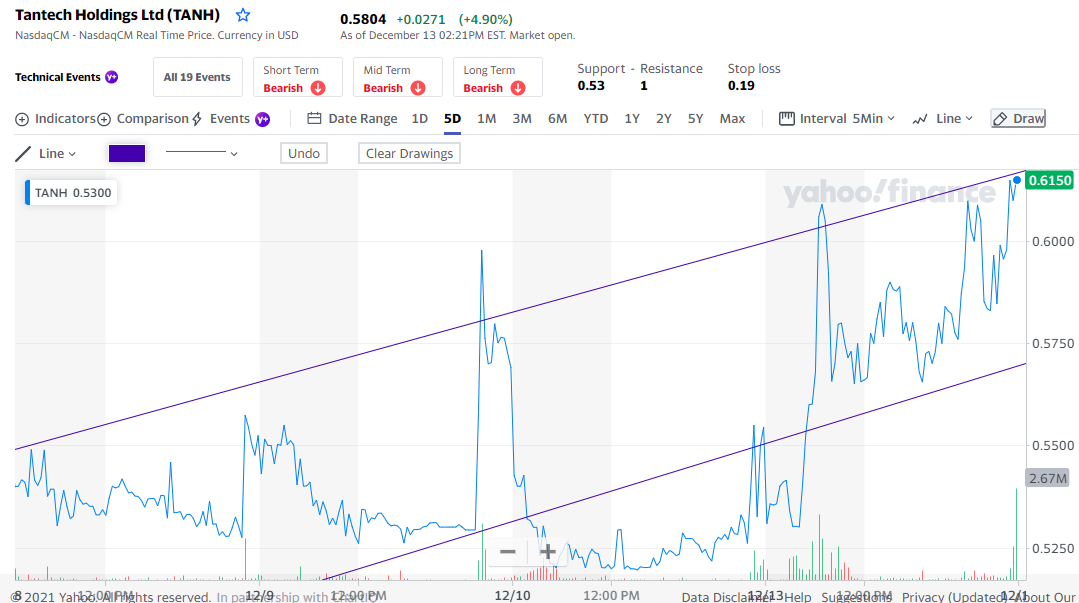Switch chart range to 3M
Viewport: 1079px width, 603px height.
[522, 118]
